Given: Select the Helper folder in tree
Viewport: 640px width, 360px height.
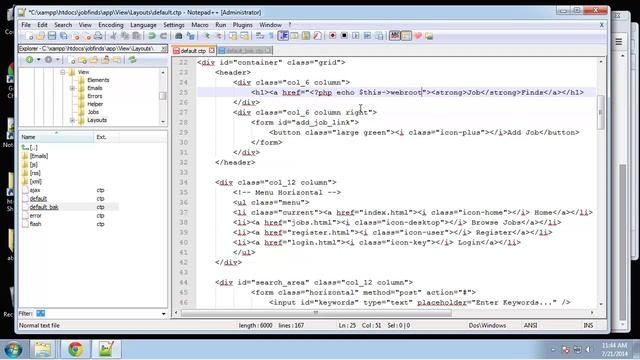Looking at the screenshot, I should pos(95,104).
